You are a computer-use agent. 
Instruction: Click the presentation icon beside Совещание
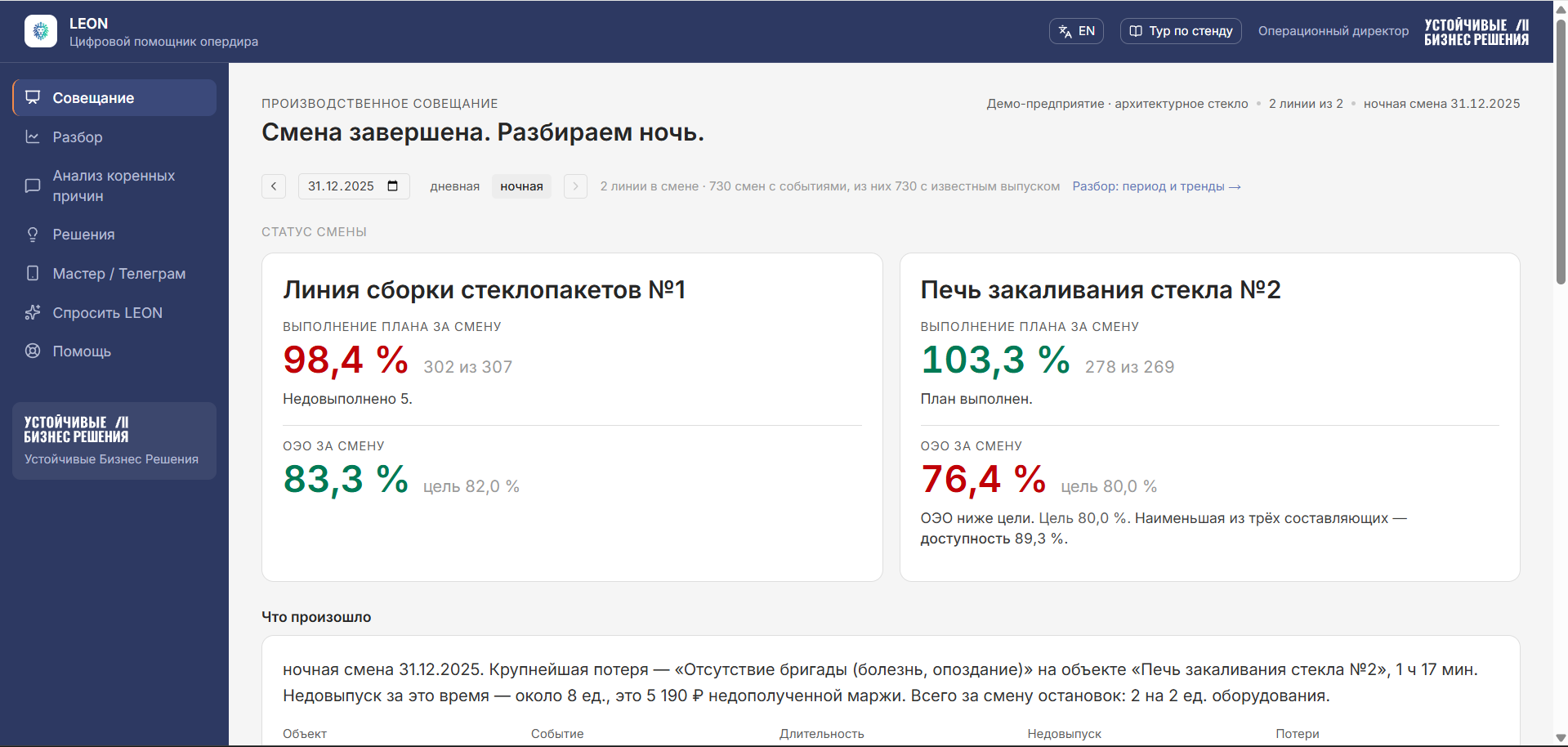(33, 97)
